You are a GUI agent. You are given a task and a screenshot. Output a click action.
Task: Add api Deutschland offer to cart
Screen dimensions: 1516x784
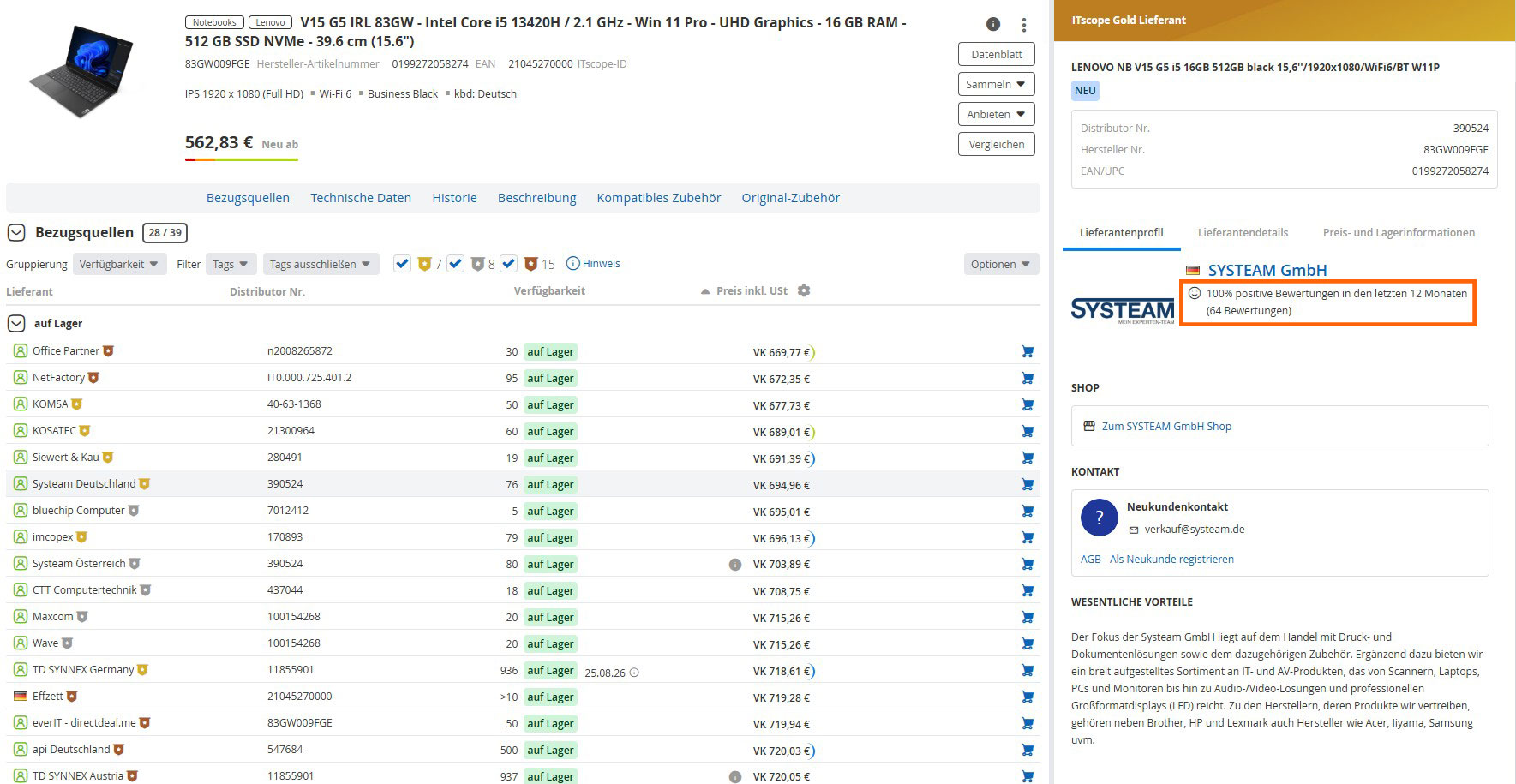1028,750
